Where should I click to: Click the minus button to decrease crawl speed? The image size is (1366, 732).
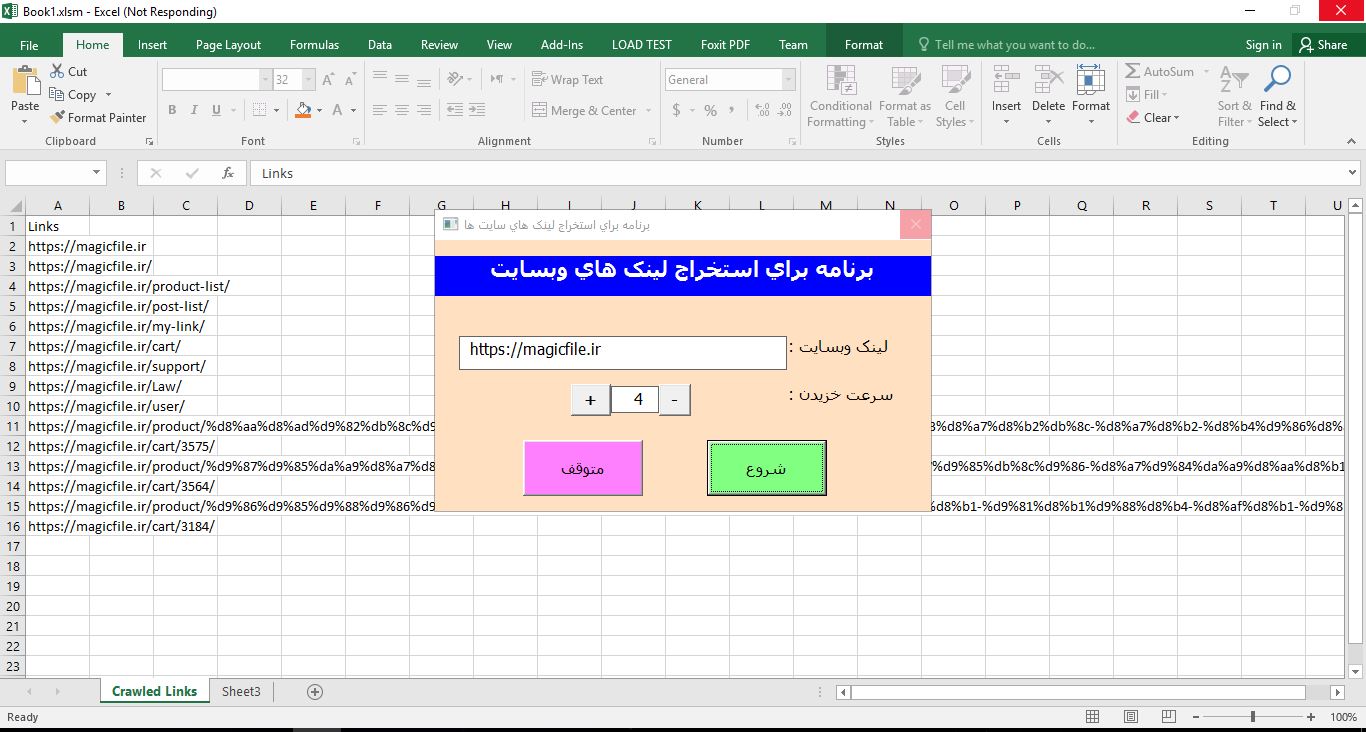click(x=675, y=400)
